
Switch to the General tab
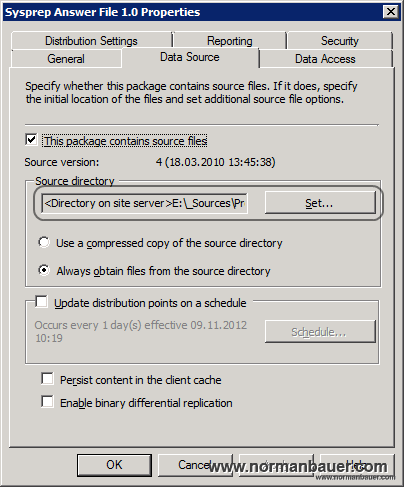coord(66,59)
